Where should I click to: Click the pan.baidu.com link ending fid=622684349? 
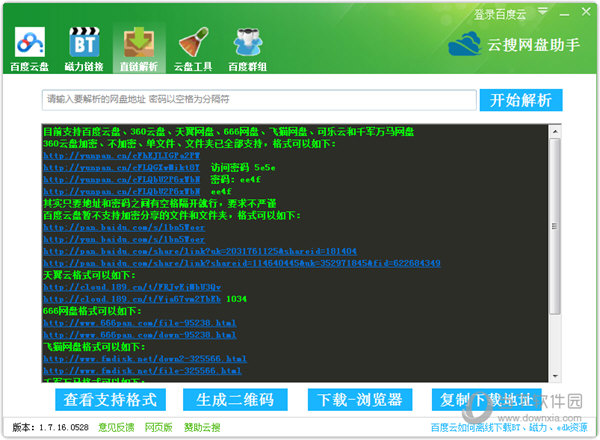pyautogui.click(x=242, y=263)
